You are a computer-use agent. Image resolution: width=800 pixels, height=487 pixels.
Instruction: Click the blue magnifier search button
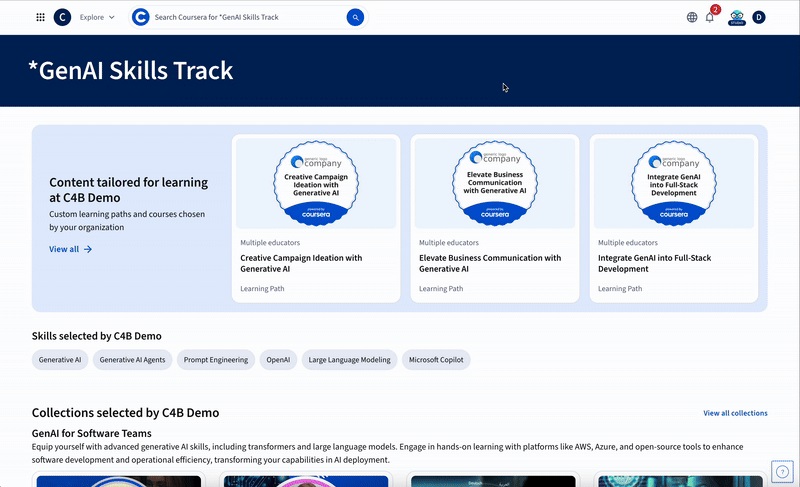pyautogui.click(x=355, y=17)
